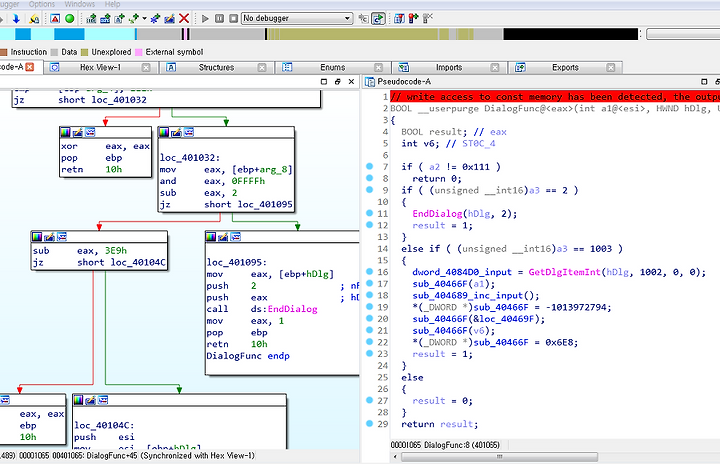
Task: Click the open function calls graph icon
Action: [x=91, y=18]
